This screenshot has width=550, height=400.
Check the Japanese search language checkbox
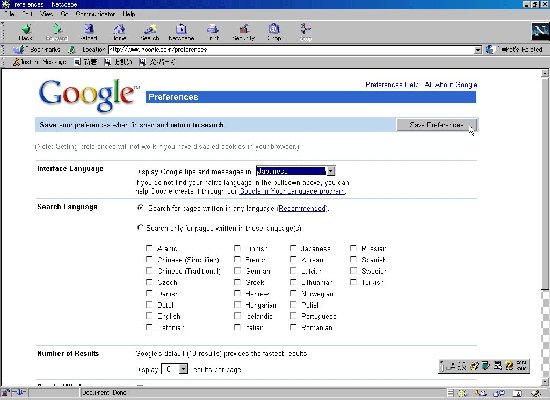click(x=293, y=248)
